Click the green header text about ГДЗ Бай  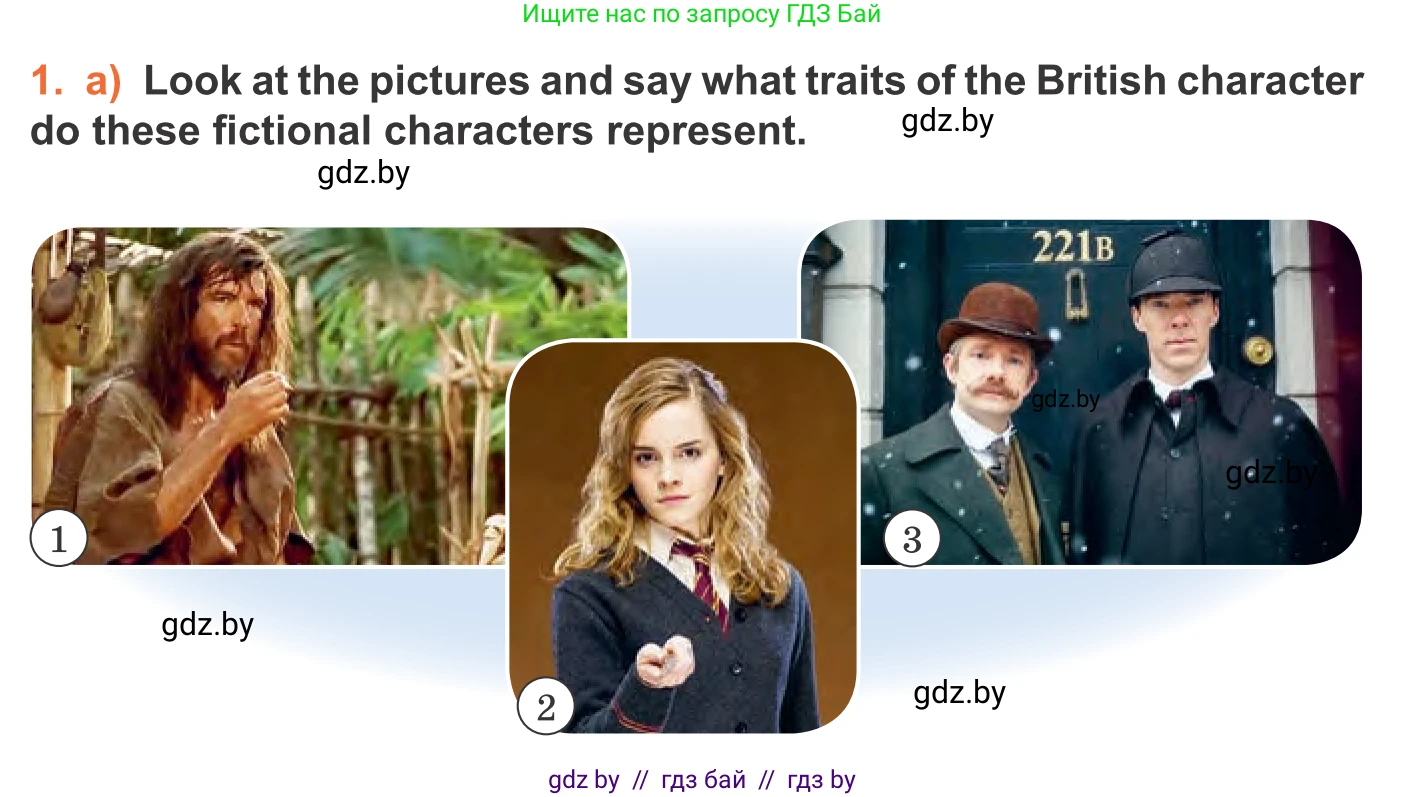coord(702,14)
